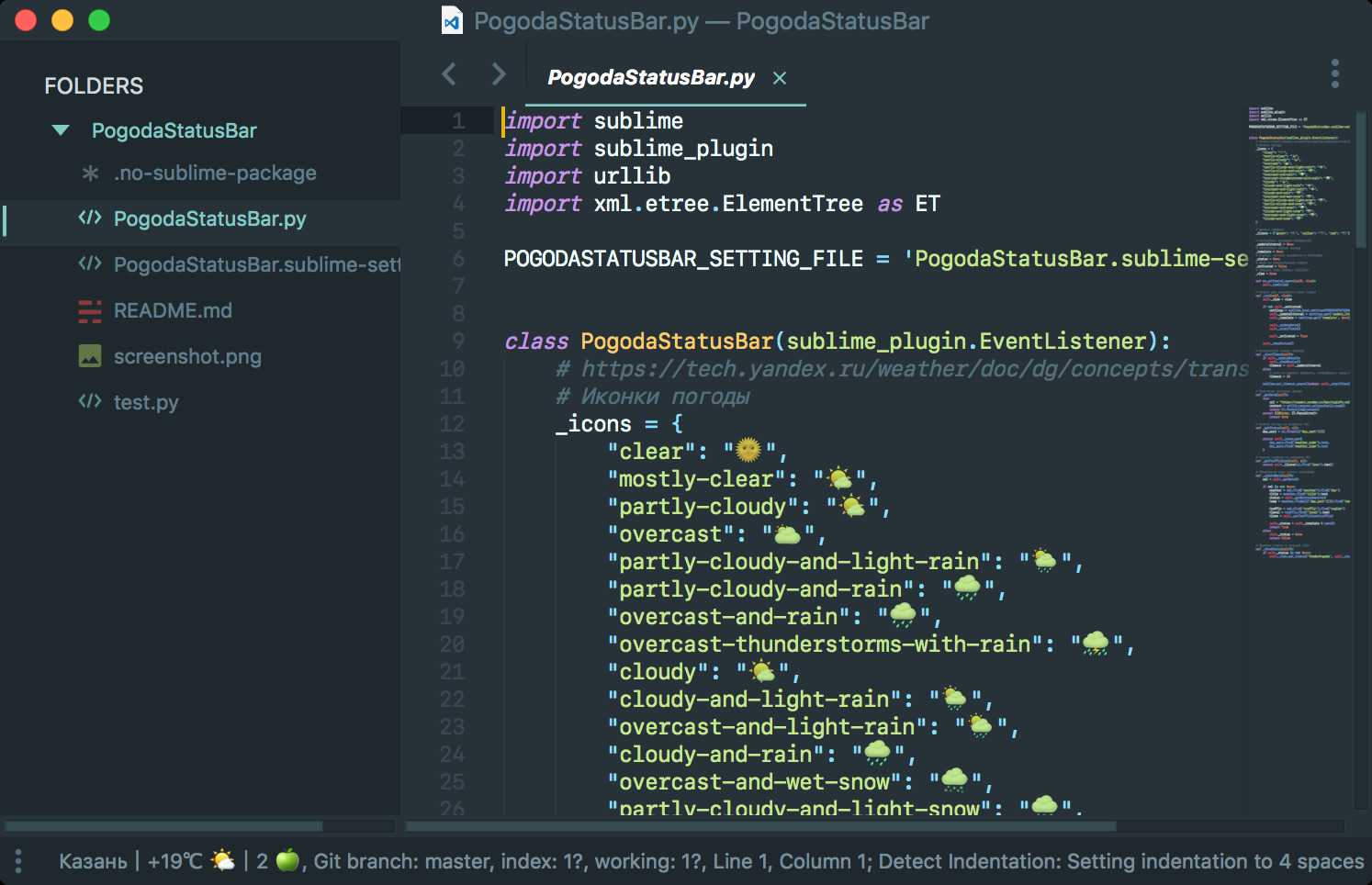
Task: Click Line 1, Column 1 in status bar
Action: tap(792, 861)
